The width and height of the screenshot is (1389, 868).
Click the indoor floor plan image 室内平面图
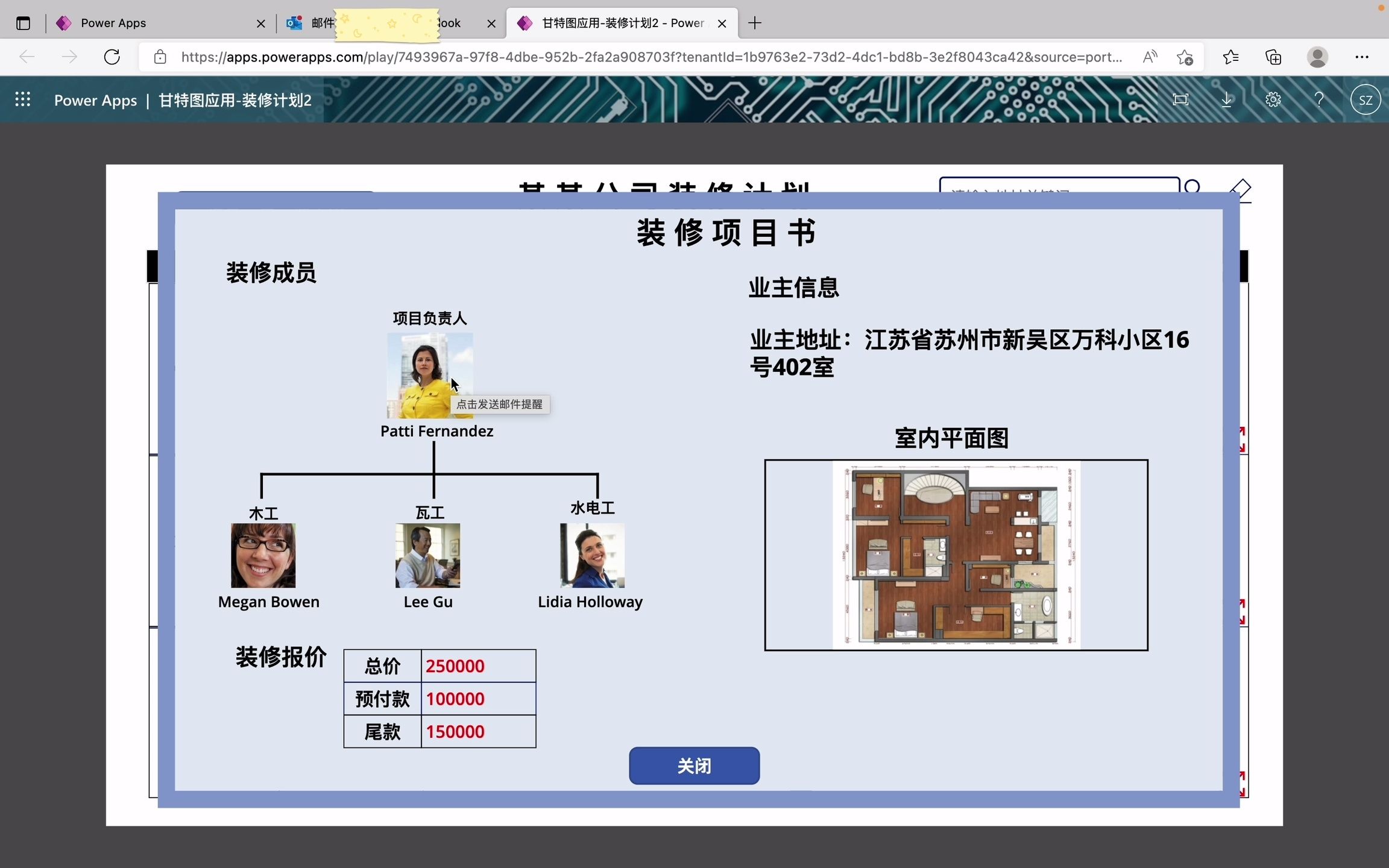coord(956,555)
